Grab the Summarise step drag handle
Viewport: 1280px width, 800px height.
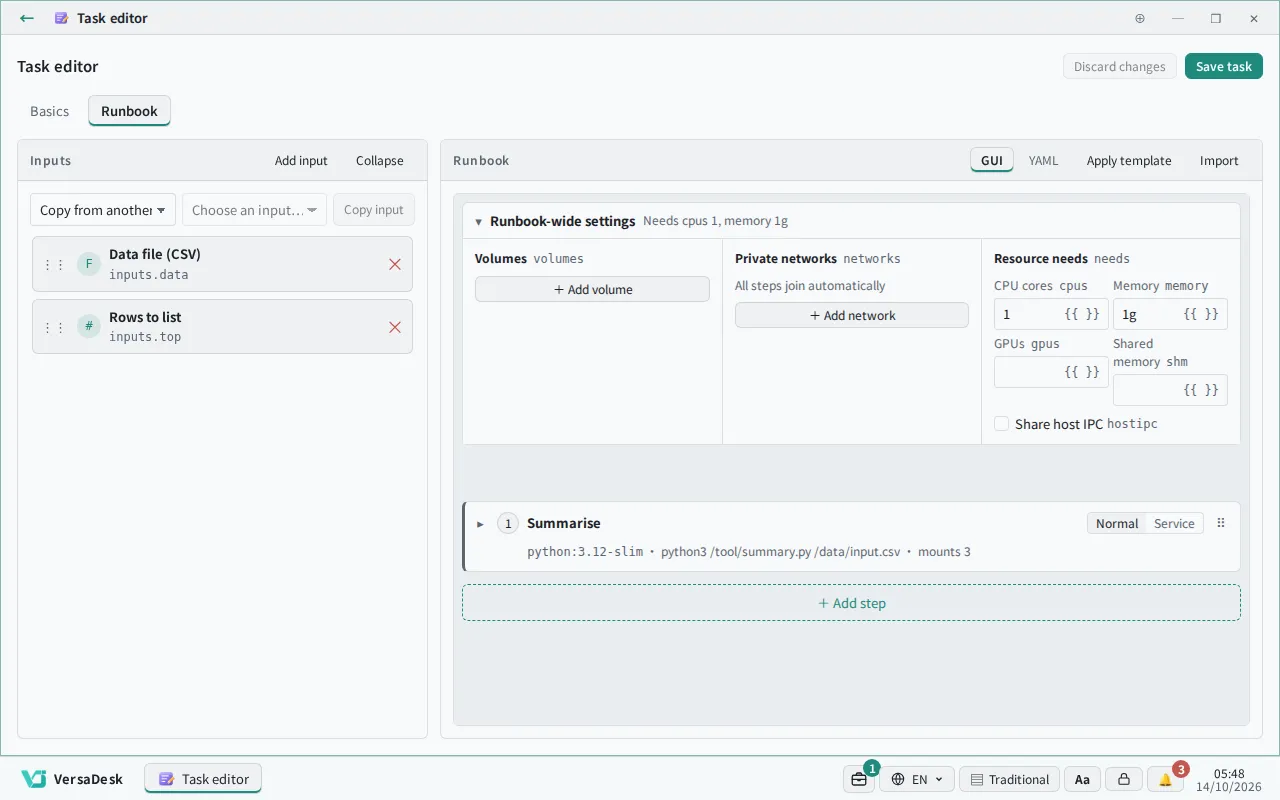pos(1221,523)
